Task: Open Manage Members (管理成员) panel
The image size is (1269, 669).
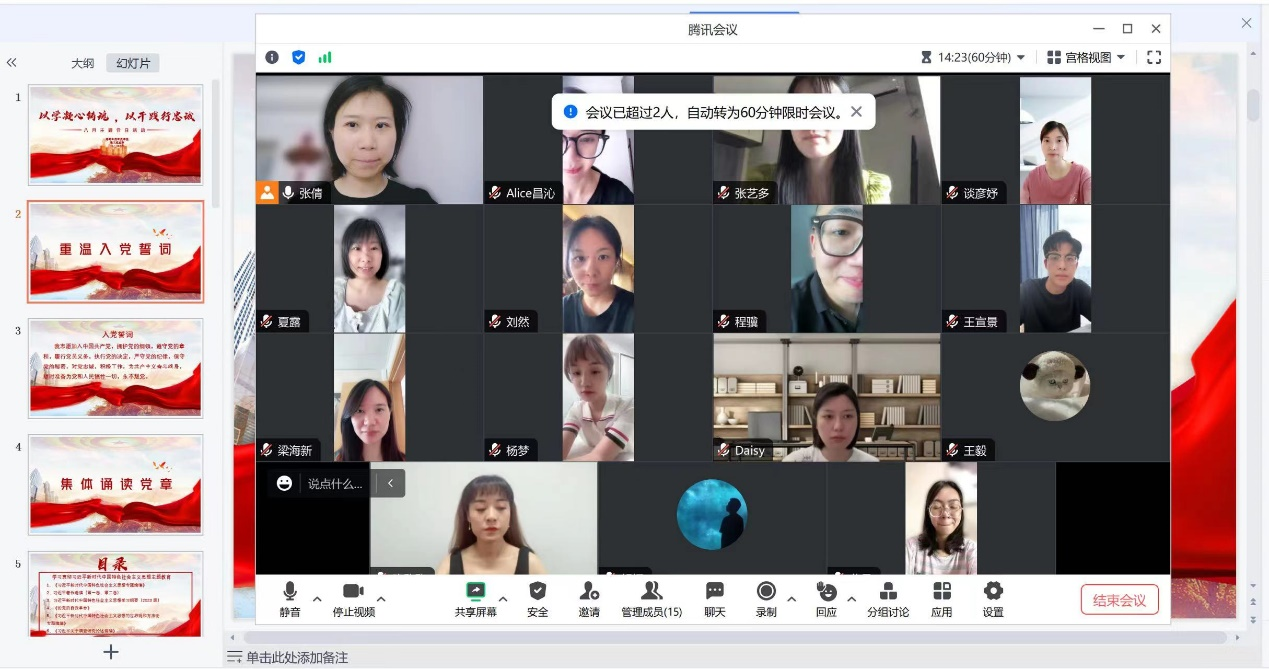Action: [651, 592]
